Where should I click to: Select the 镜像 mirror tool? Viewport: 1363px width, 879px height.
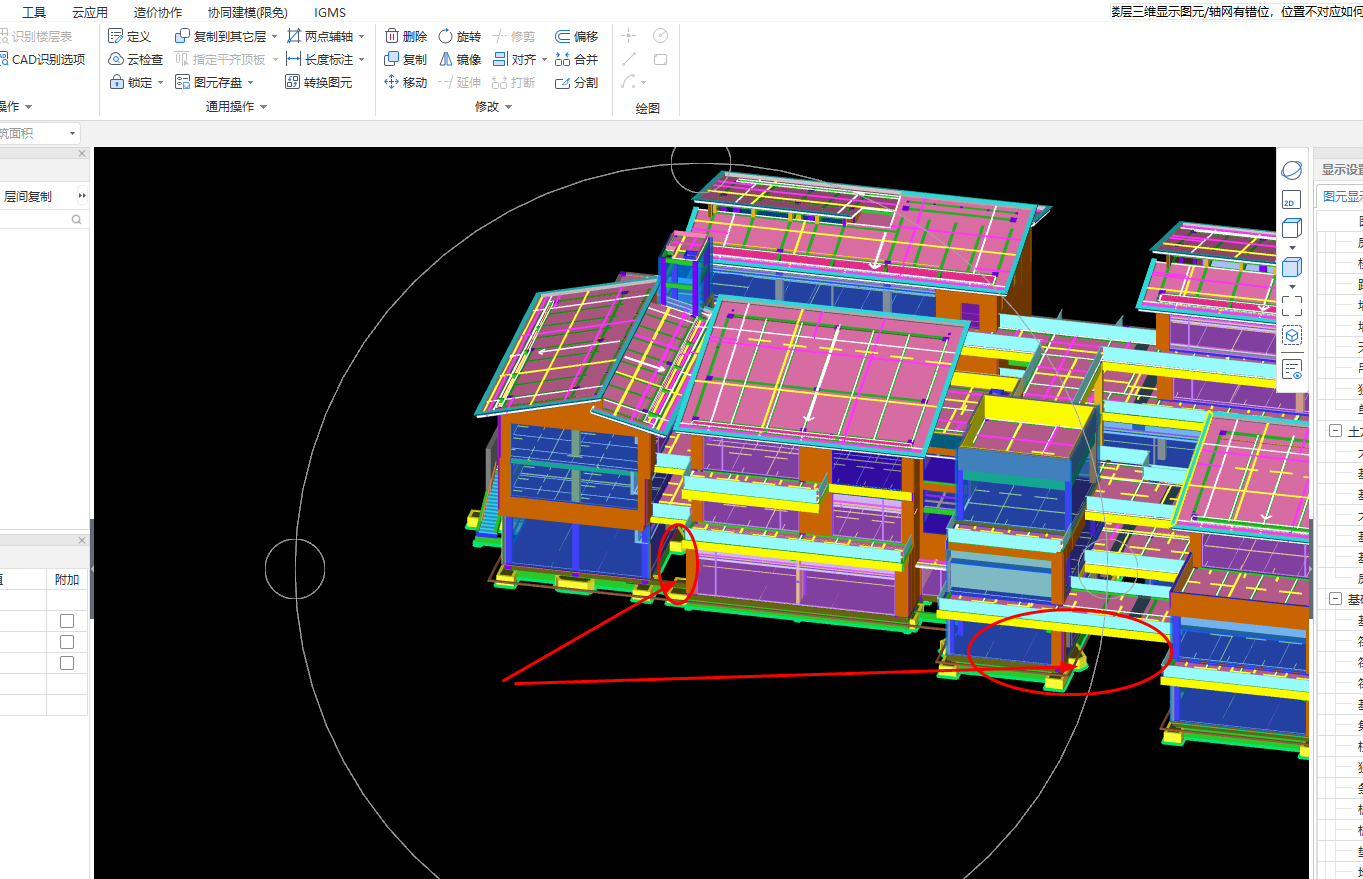tap(460, 59)
